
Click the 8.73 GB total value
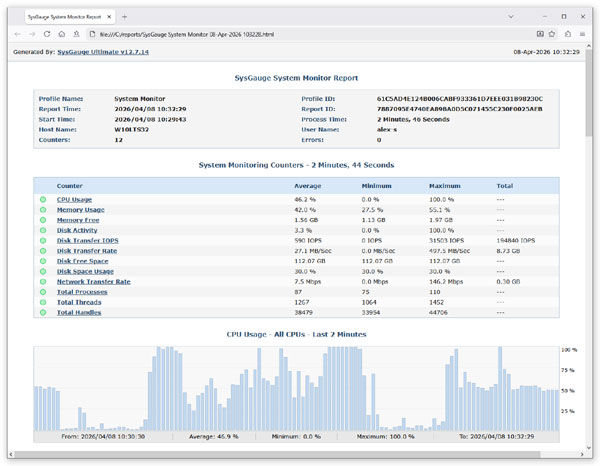508,251
